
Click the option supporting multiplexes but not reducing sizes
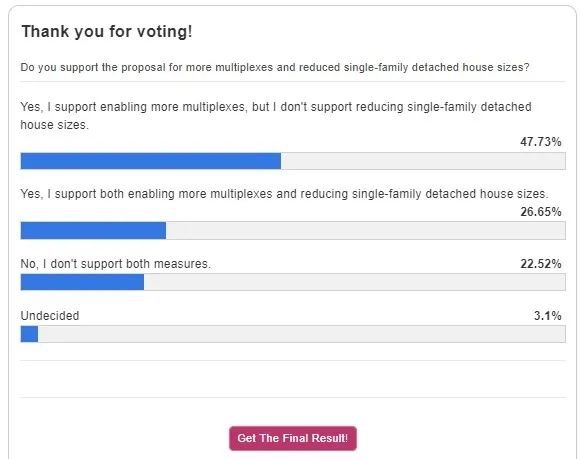276,116
